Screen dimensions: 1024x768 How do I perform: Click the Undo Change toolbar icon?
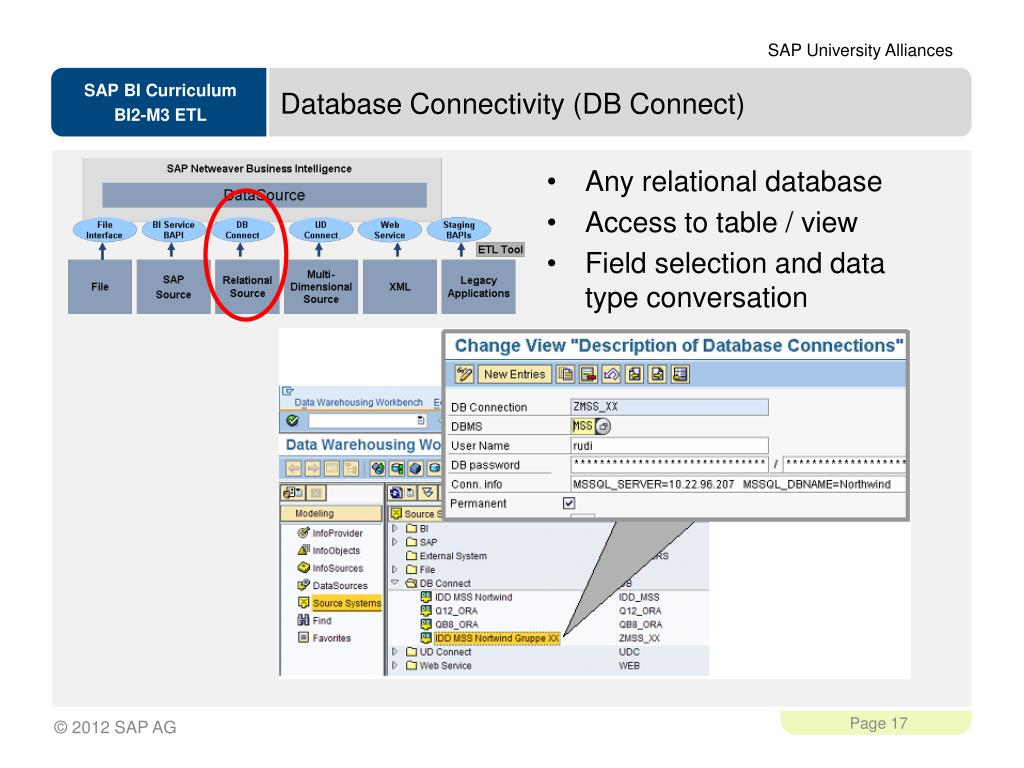611,374
